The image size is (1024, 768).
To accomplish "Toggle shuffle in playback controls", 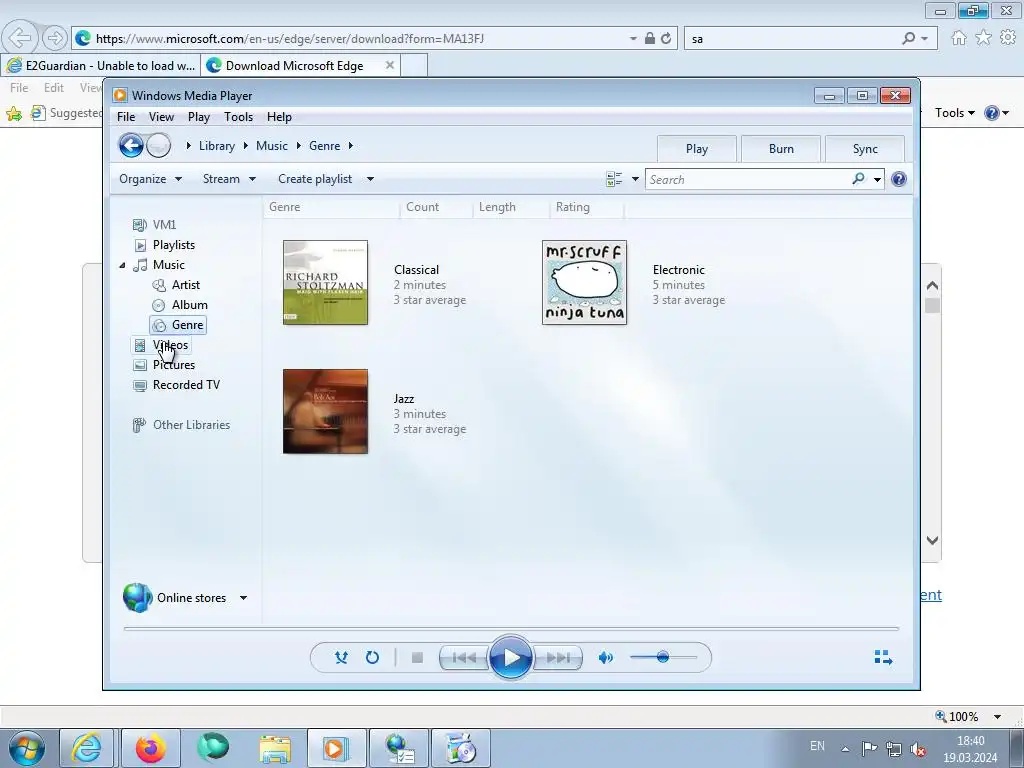I will (x=341, y=658).
